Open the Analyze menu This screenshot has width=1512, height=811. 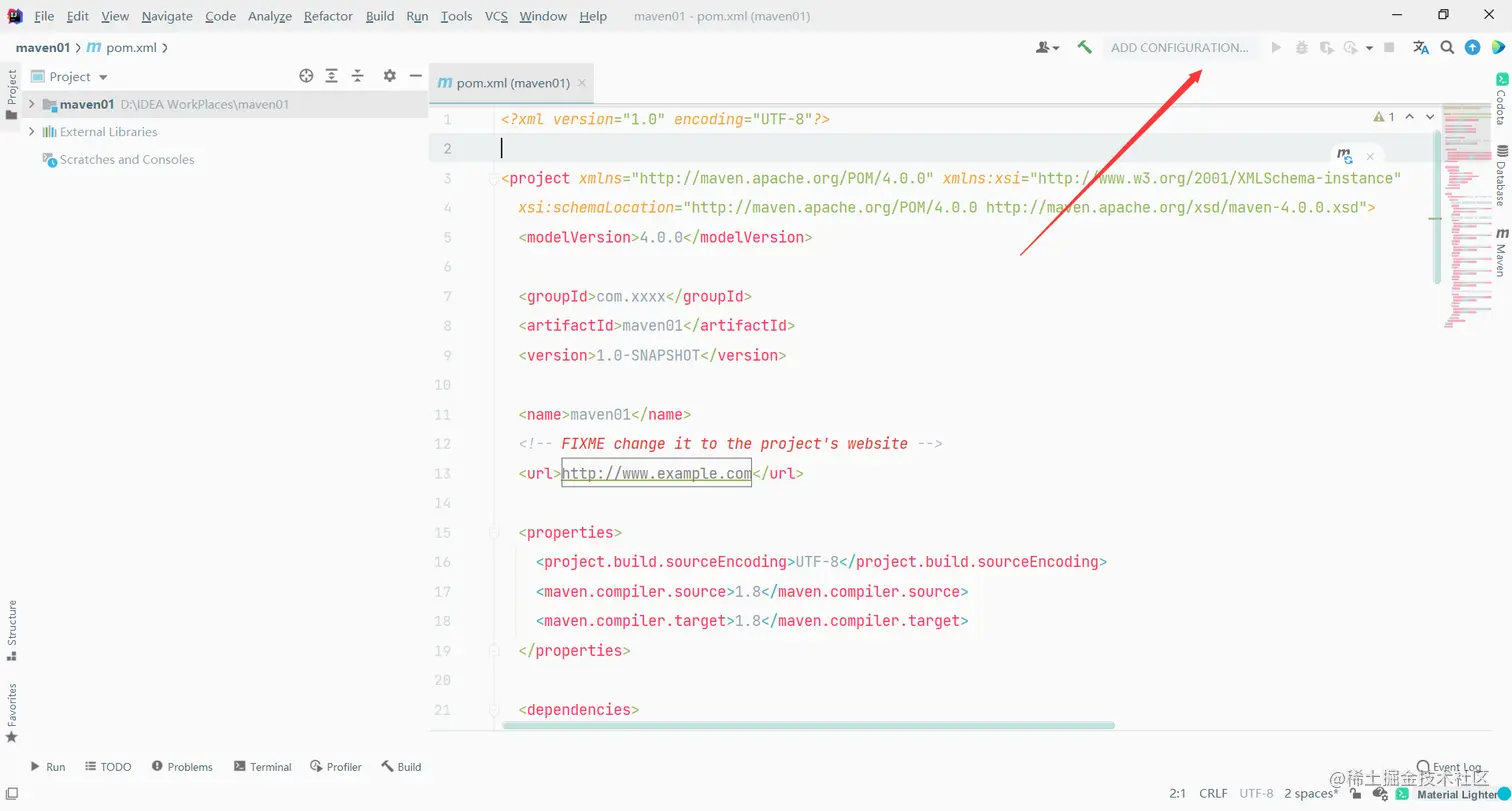click(x=270, y=16)
